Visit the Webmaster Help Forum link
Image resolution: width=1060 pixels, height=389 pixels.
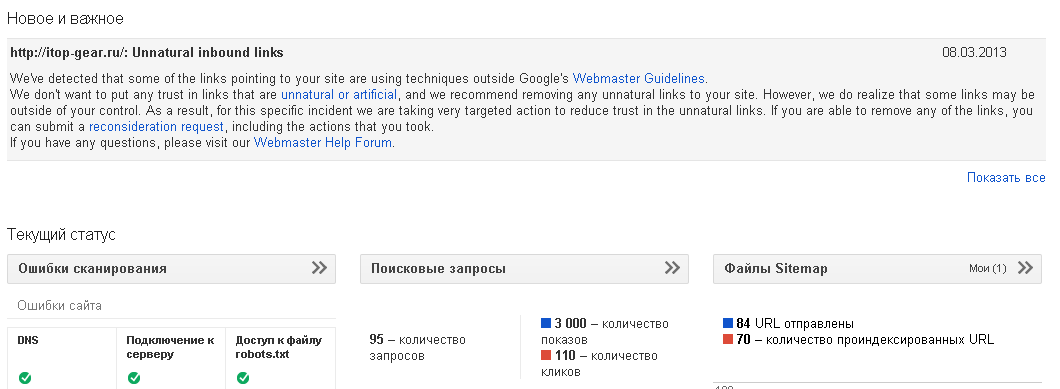(323, 143)
